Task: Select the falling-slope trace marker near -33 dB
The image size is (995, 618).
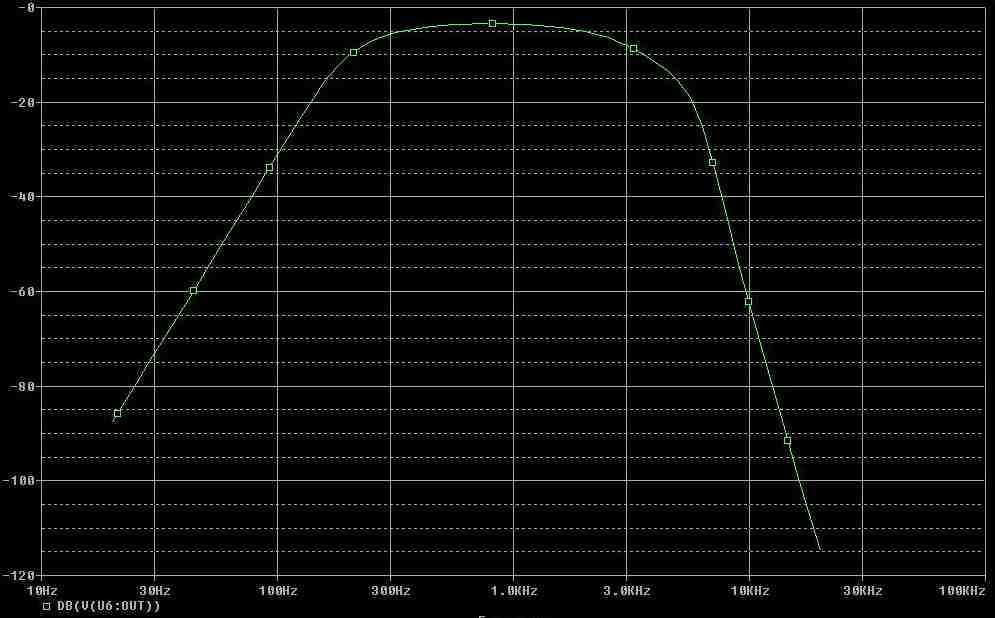Action: point(712,162)
